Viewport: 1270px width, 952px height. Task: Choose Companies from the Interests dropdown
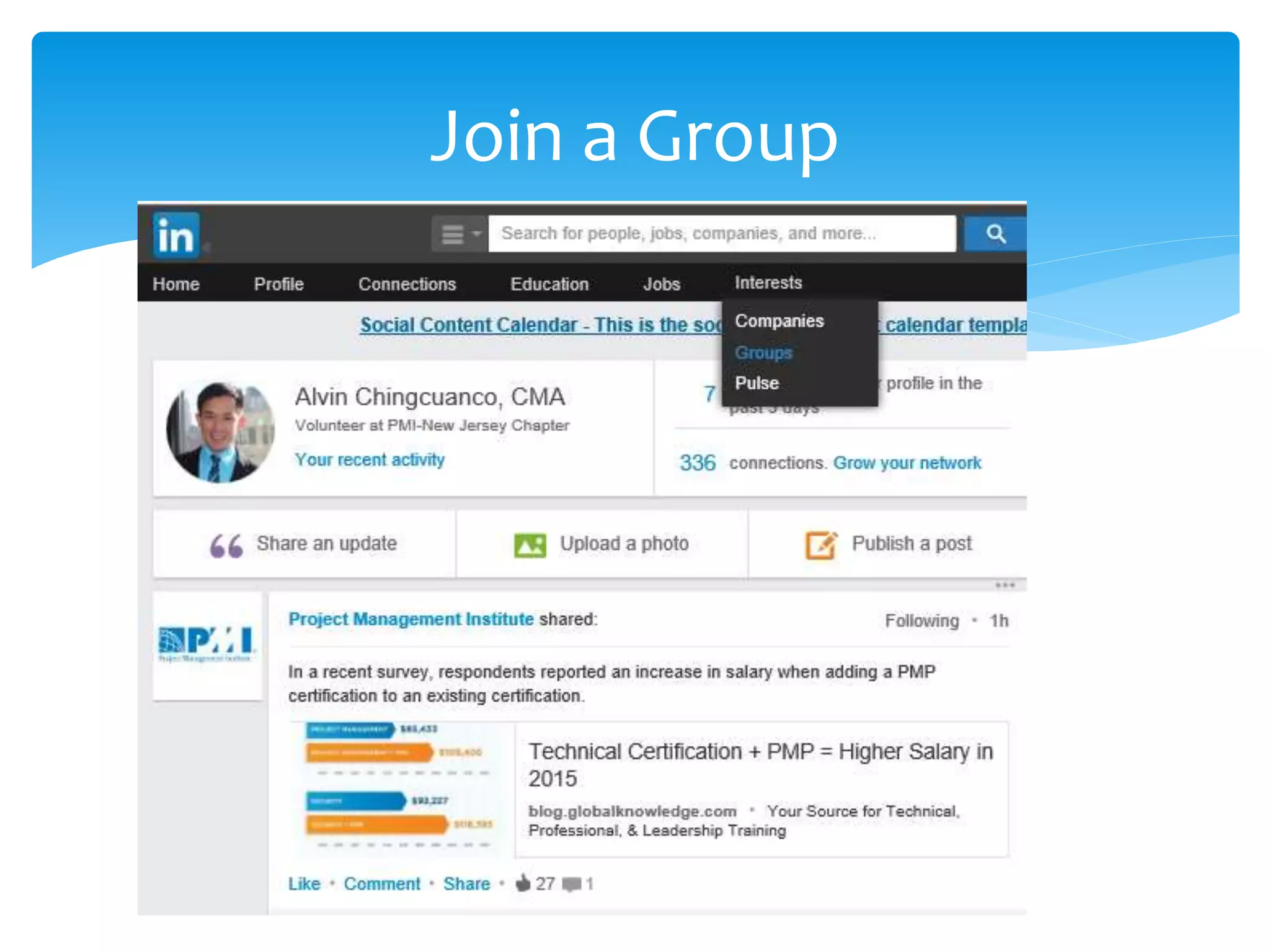click(x=779, y=321)
